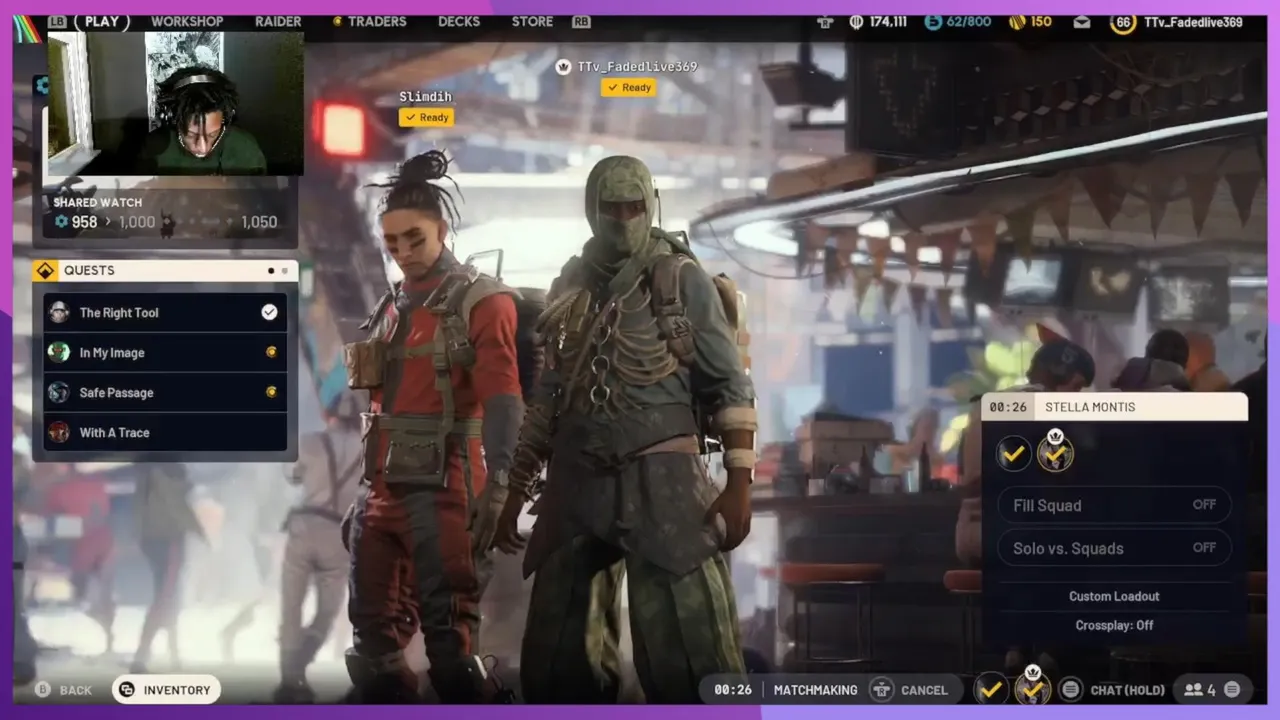
Task: Click first ready checkmark avatar in bottom bar
Action: tap(991, 689)
